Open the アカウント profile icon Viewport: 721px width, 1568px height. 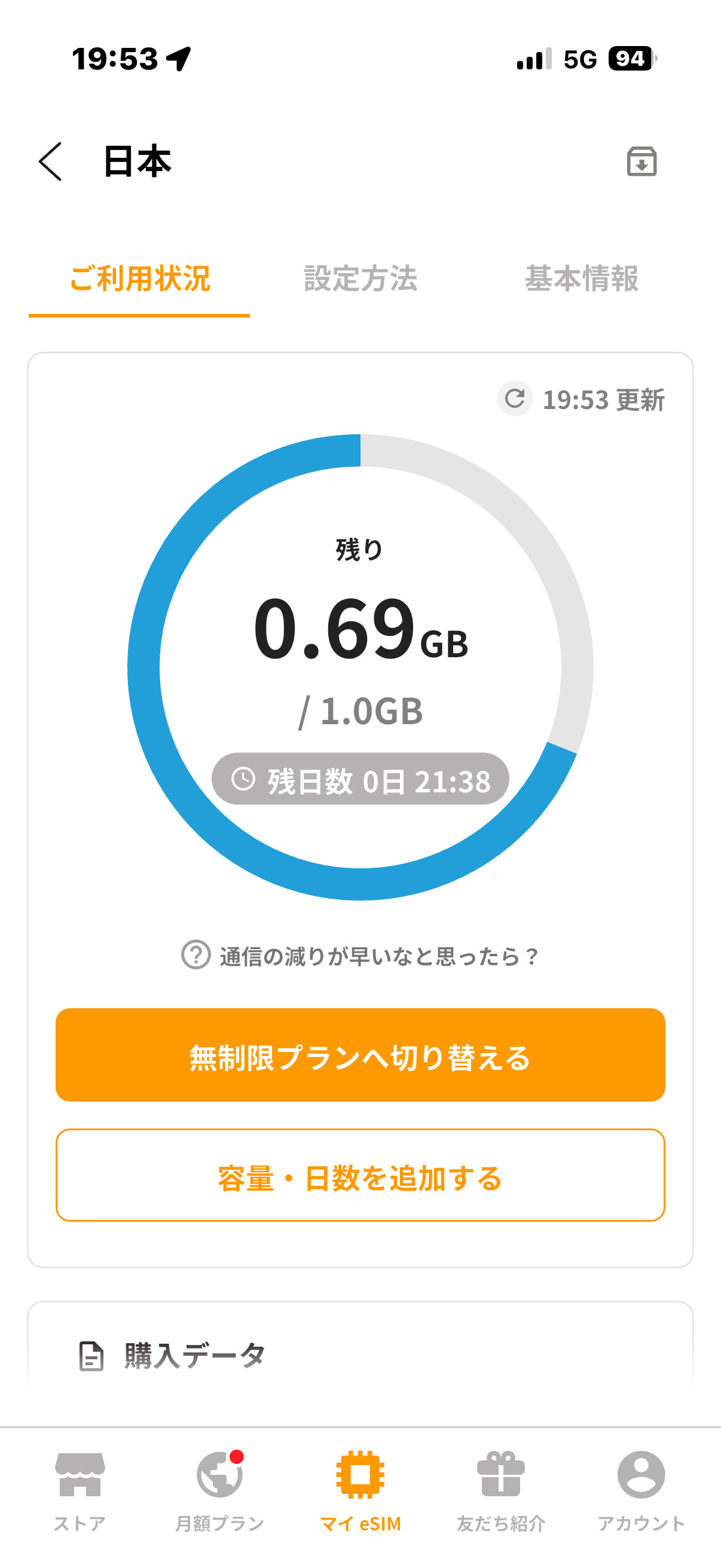(x=641, y=1474)
